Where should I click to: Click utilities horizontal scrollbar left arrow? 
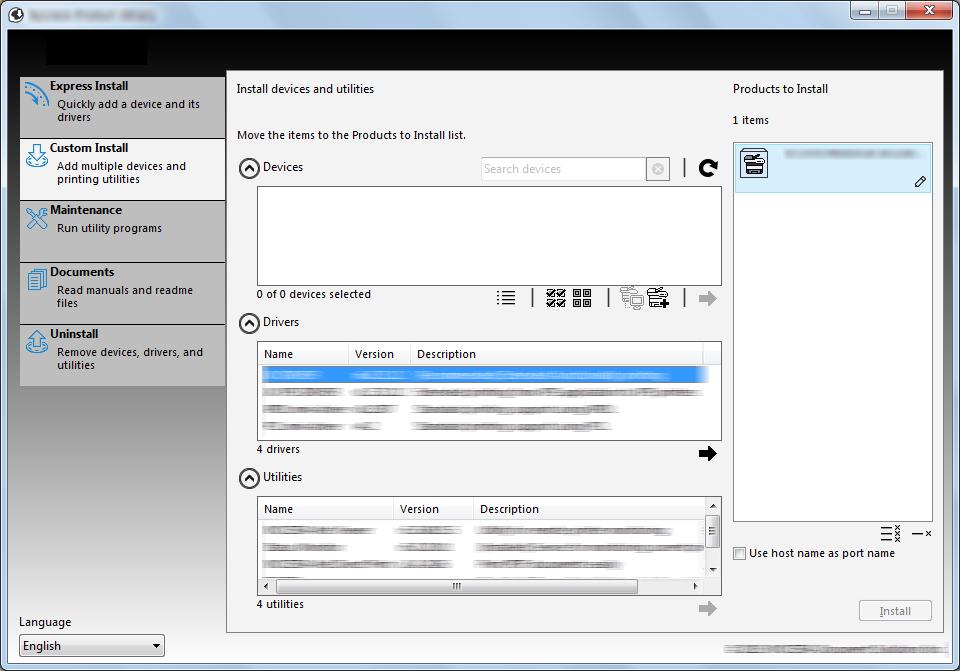tap(266, 586)
